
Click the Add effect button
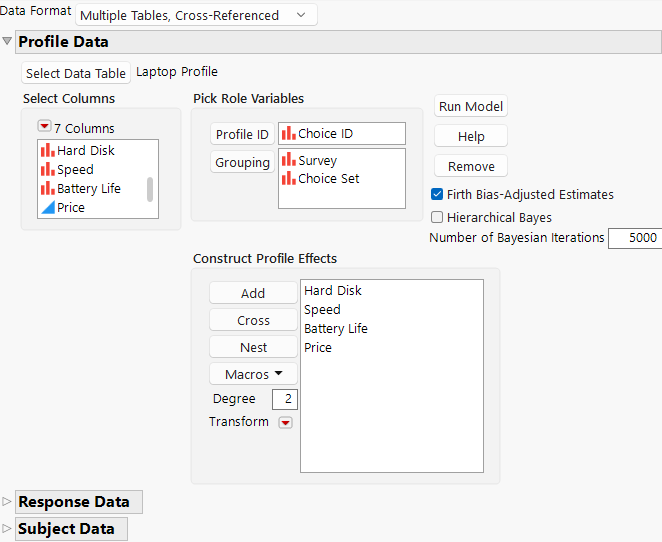253,293
